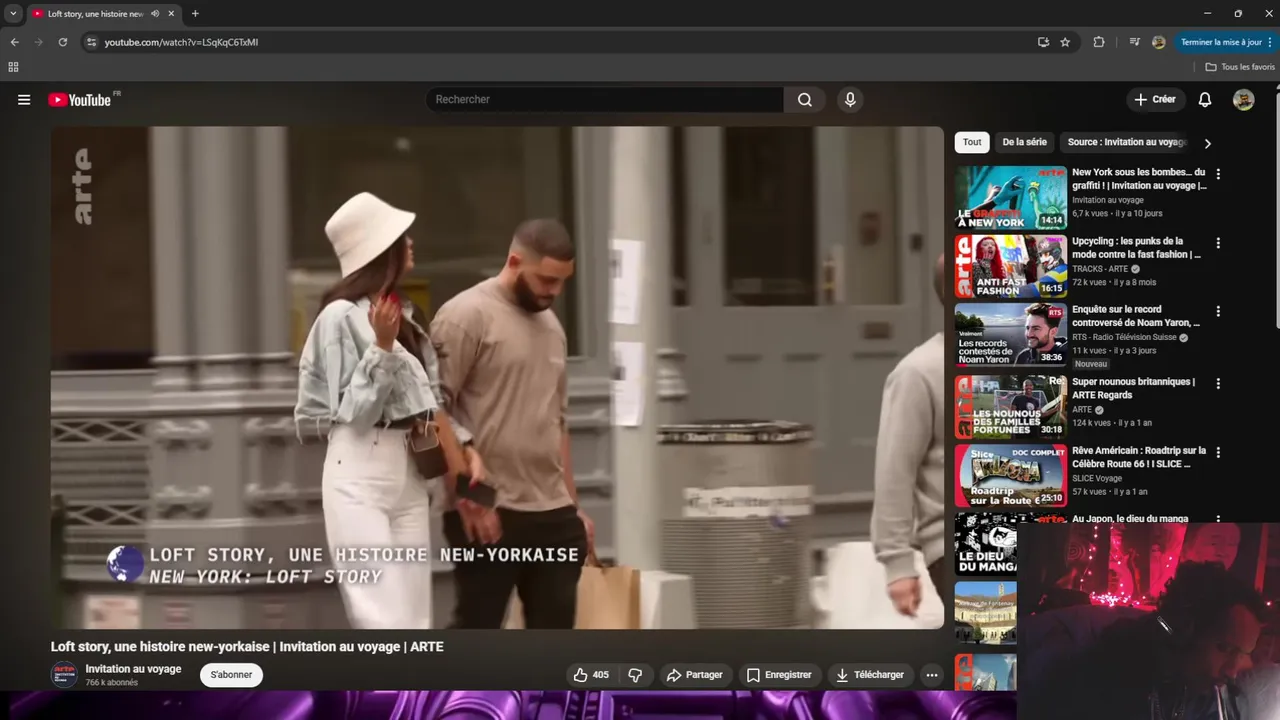Click the Nouveau badge on RTS video

click(1091, 364)
